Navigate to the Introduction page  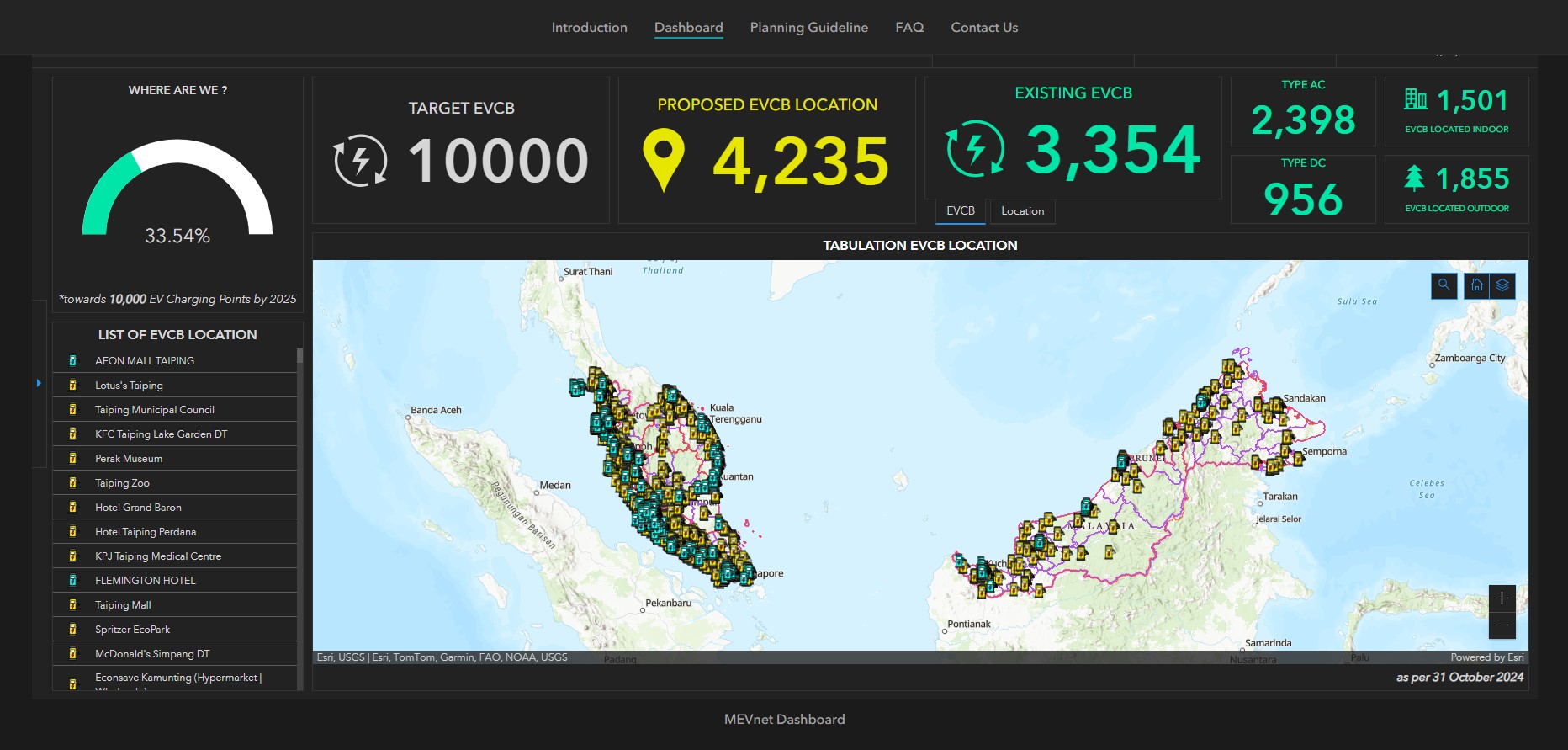589,28
